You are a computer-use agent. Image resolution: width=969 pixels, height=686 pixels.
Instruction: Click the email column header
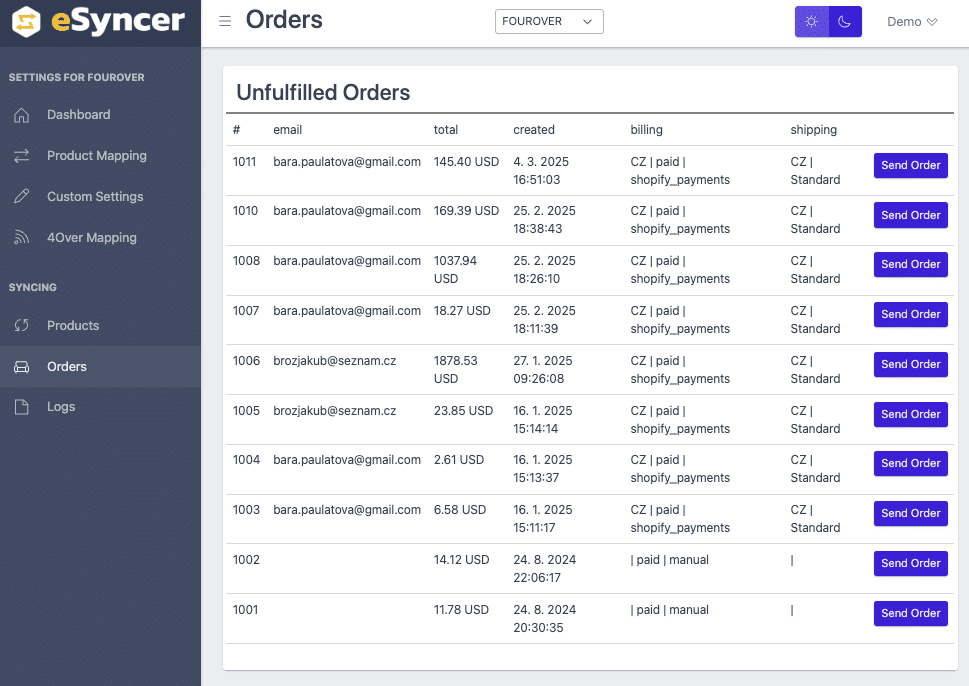point(287,130)
